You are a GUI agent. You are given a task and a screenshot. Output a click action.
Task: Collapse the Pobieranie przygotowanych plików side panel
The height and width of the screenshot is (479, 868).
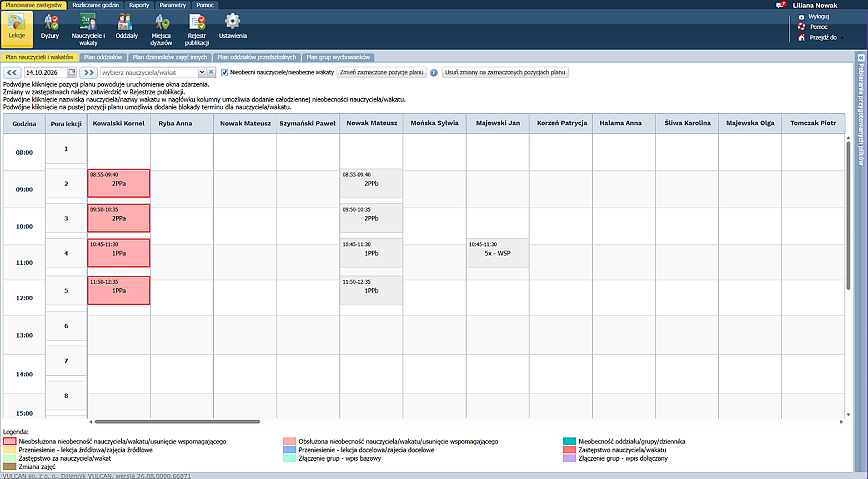point(861,57)
